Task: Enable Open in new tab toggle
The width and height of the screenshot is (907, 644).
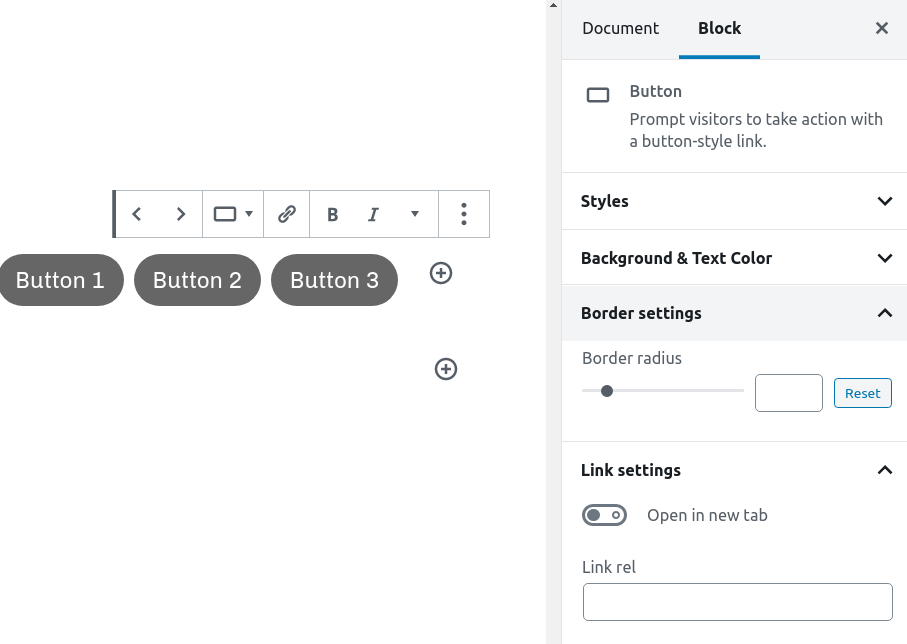Action: [x=604, y=515]
